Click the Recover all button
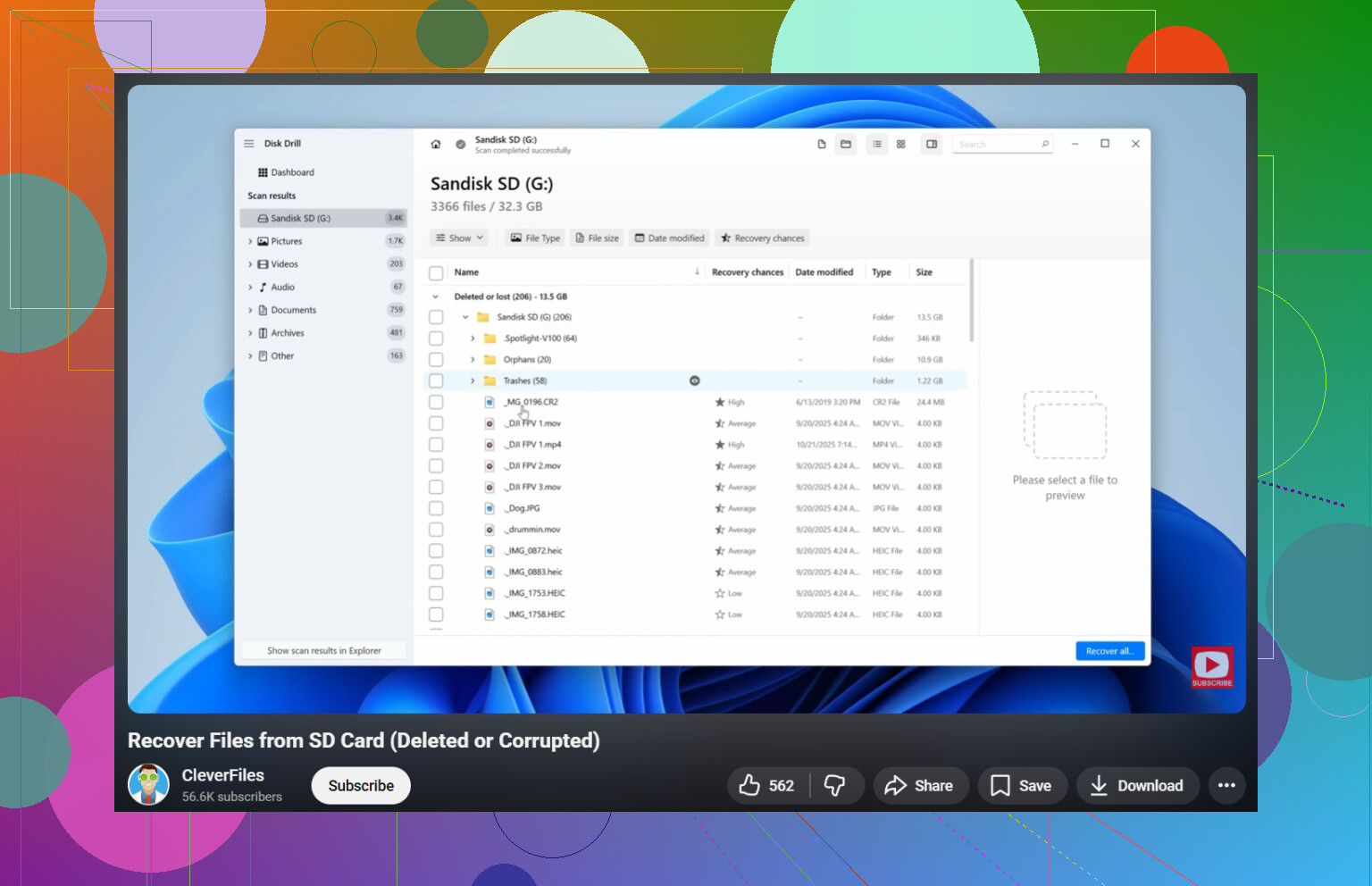The image size is (1372, 886). tap(1109, 651)
